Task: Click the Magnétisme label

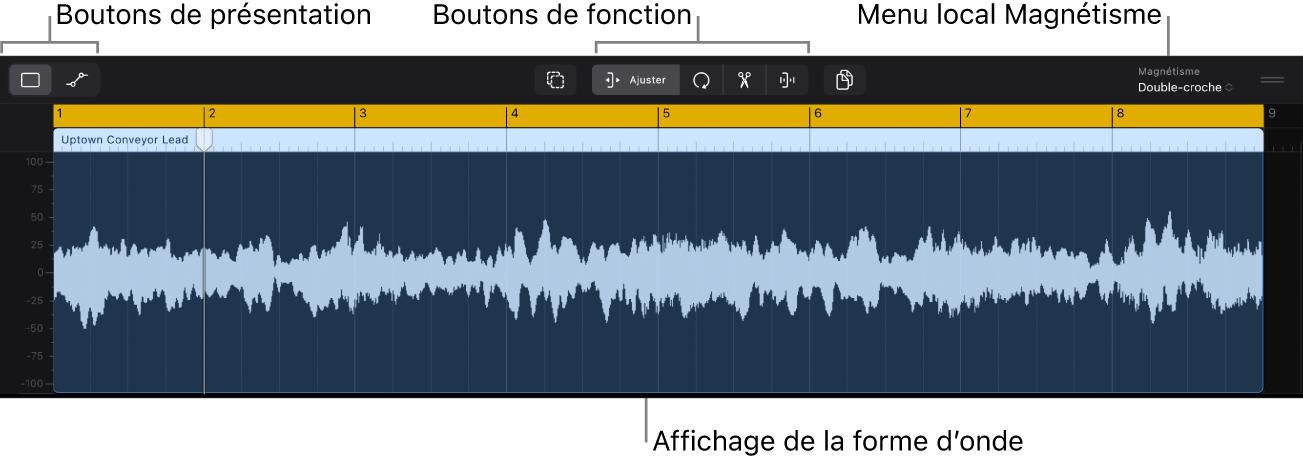Action: pos(1168,72)
